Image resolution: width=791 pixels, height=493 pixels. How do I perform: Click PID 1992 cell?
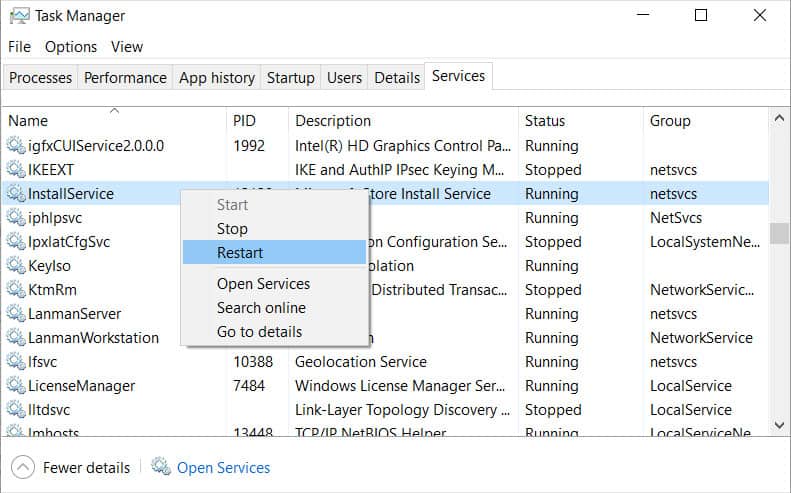[x=249, y=146]
